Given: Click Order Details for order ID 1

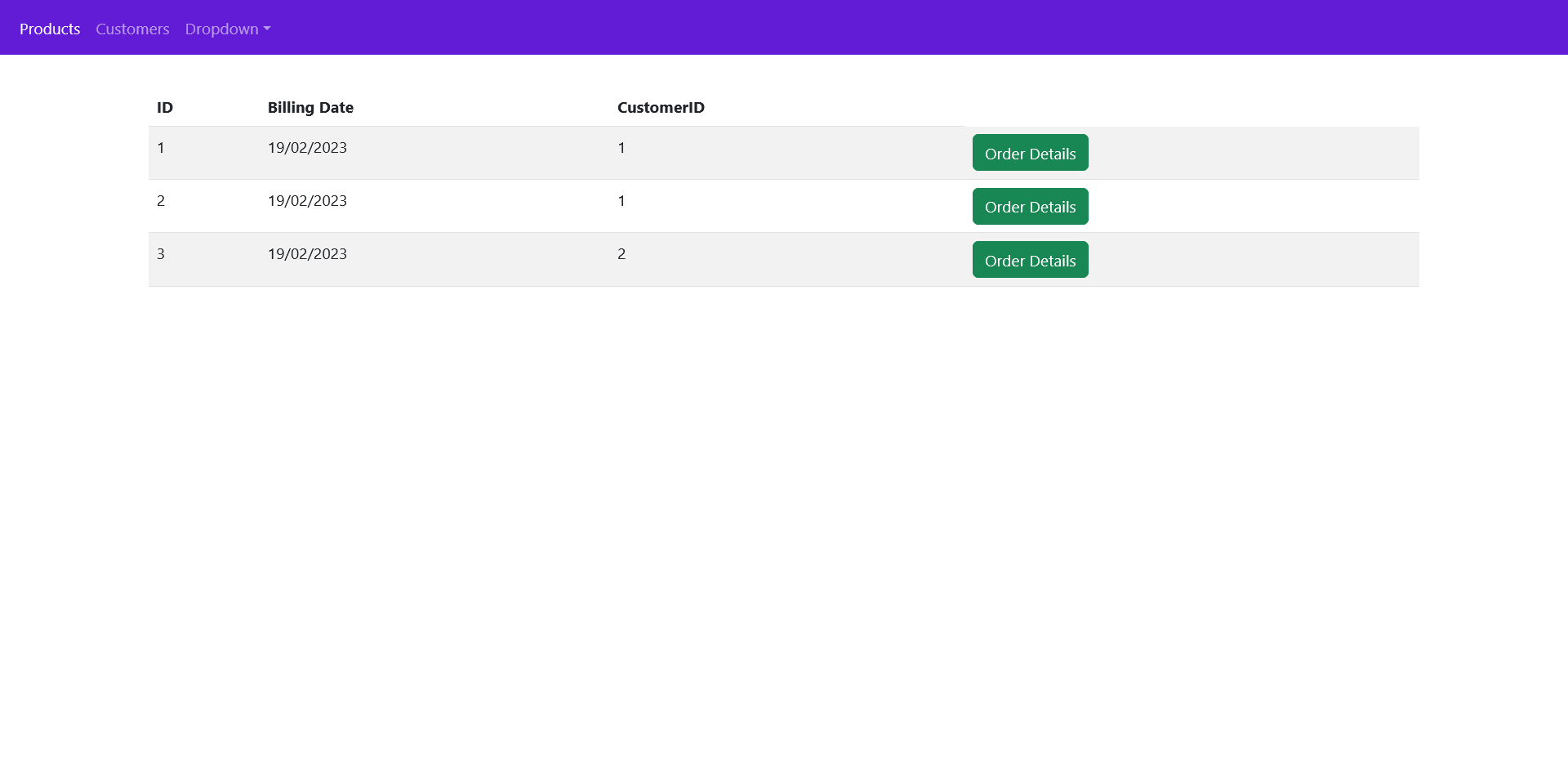Looking at the screenshot, I should pyautogui.click(x=1030, y=153).
